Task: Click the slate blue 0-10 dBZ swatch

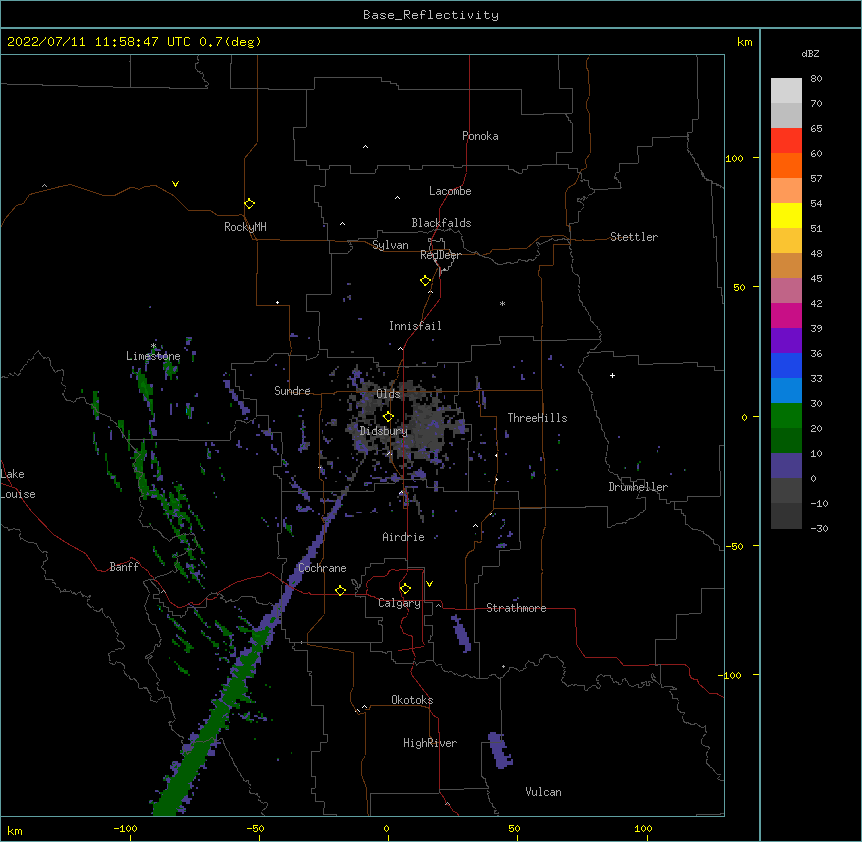Action: pos(786,466)
